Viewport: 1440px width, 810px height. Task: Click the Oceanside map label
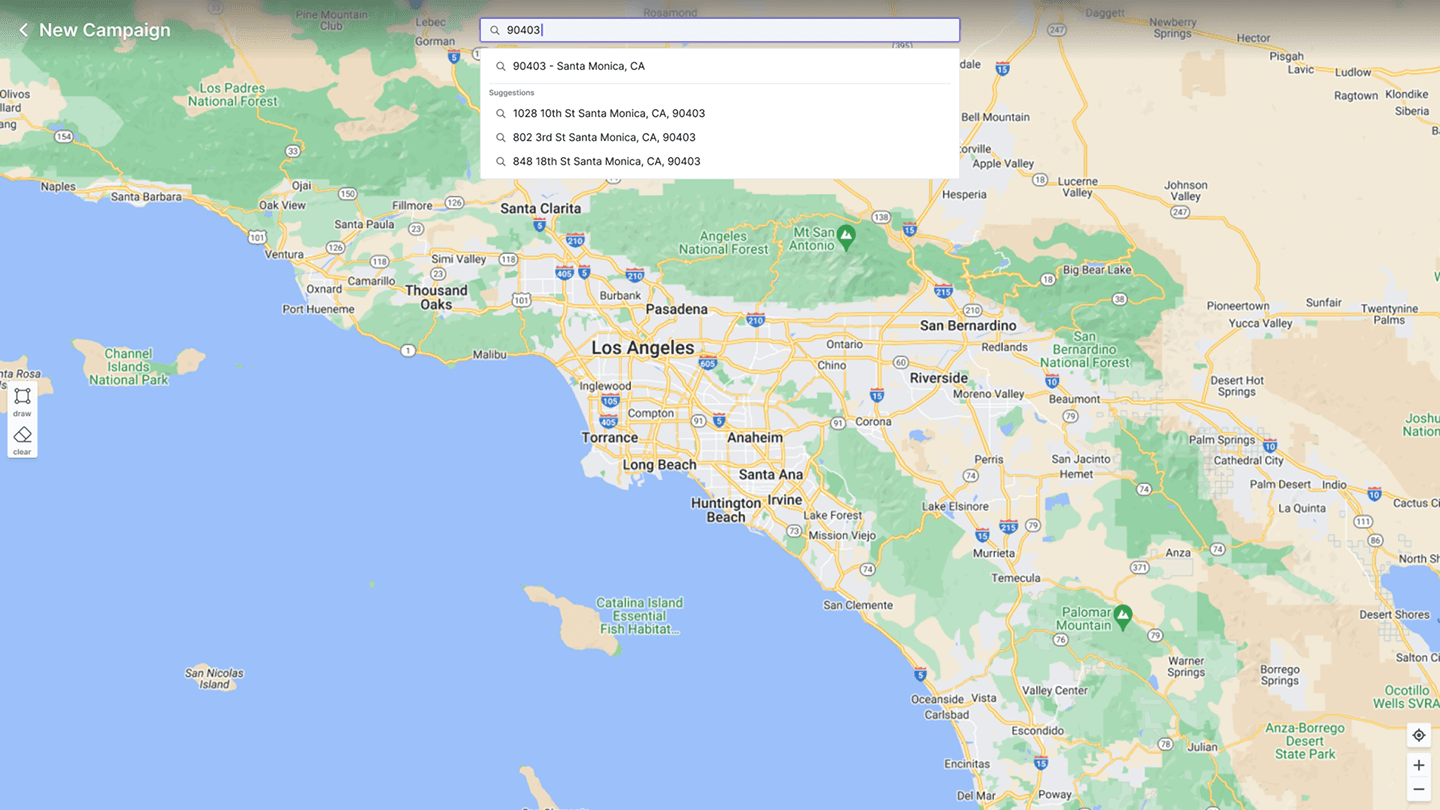click(937, 699)
